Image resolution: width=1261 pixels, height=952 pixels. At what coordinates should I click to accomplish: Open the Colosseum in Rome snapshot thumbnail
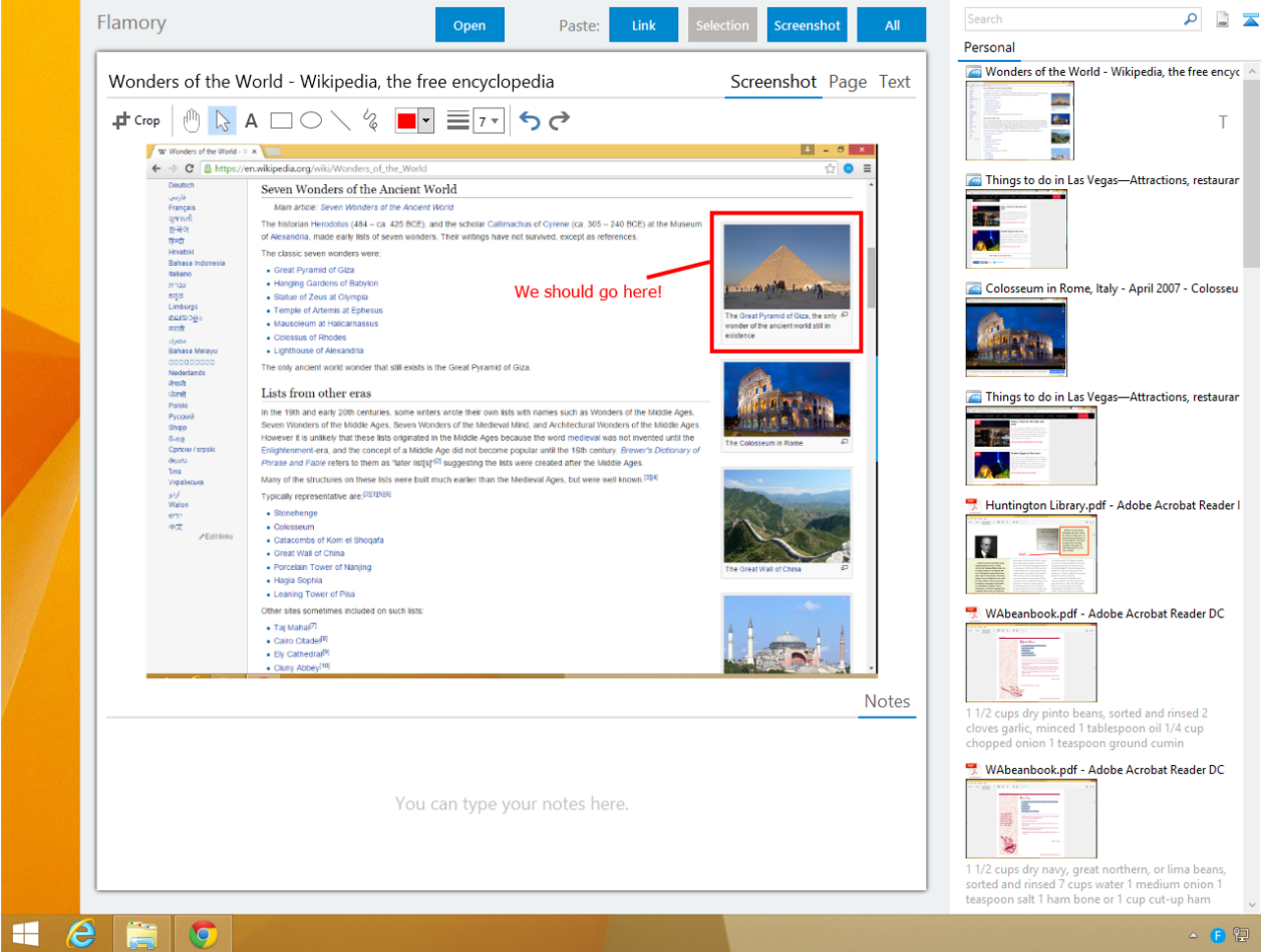pyautogui.click(x=1016, y=337)
